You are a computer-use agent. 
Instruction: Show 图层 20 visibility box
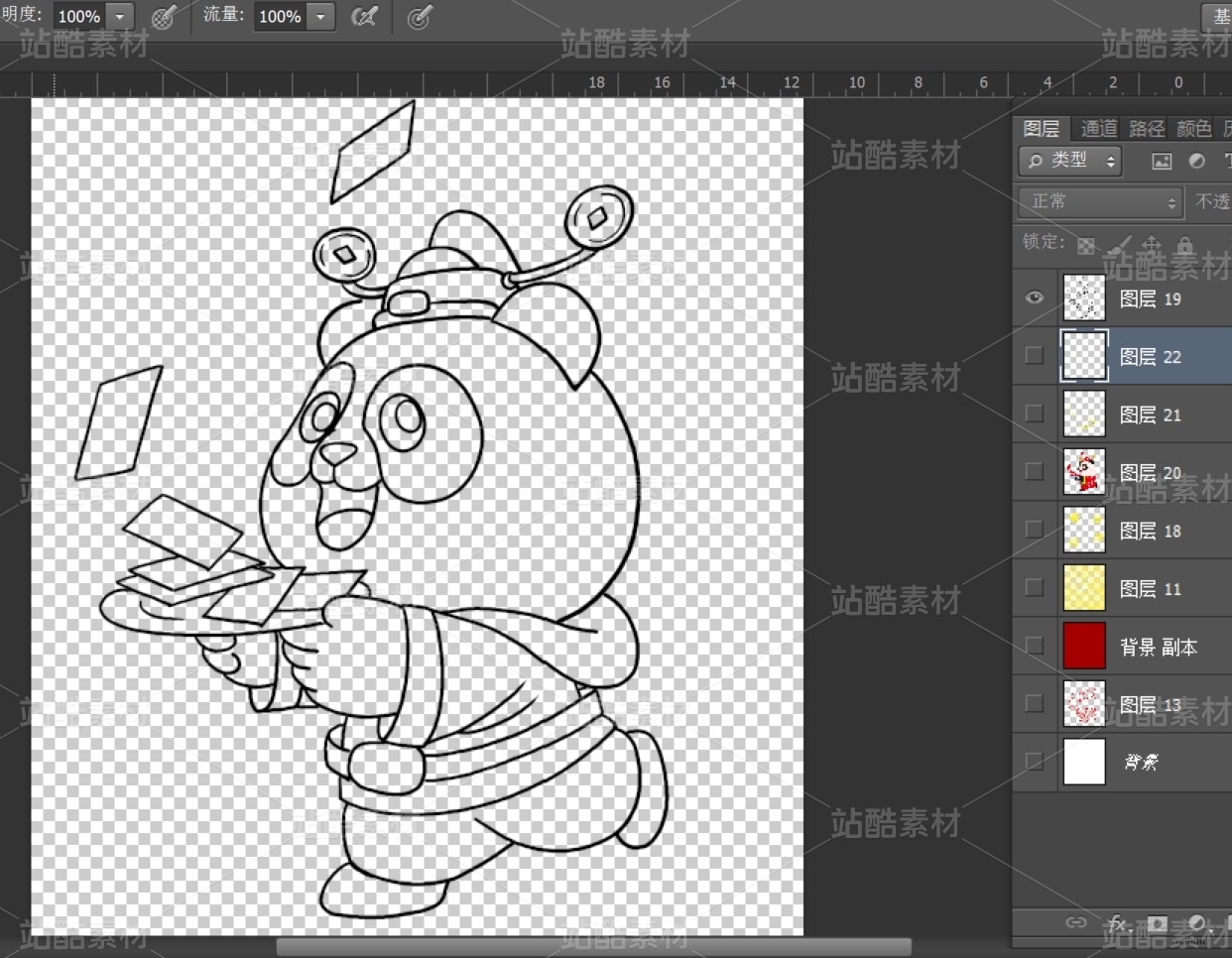click(x=1035, y=471)
